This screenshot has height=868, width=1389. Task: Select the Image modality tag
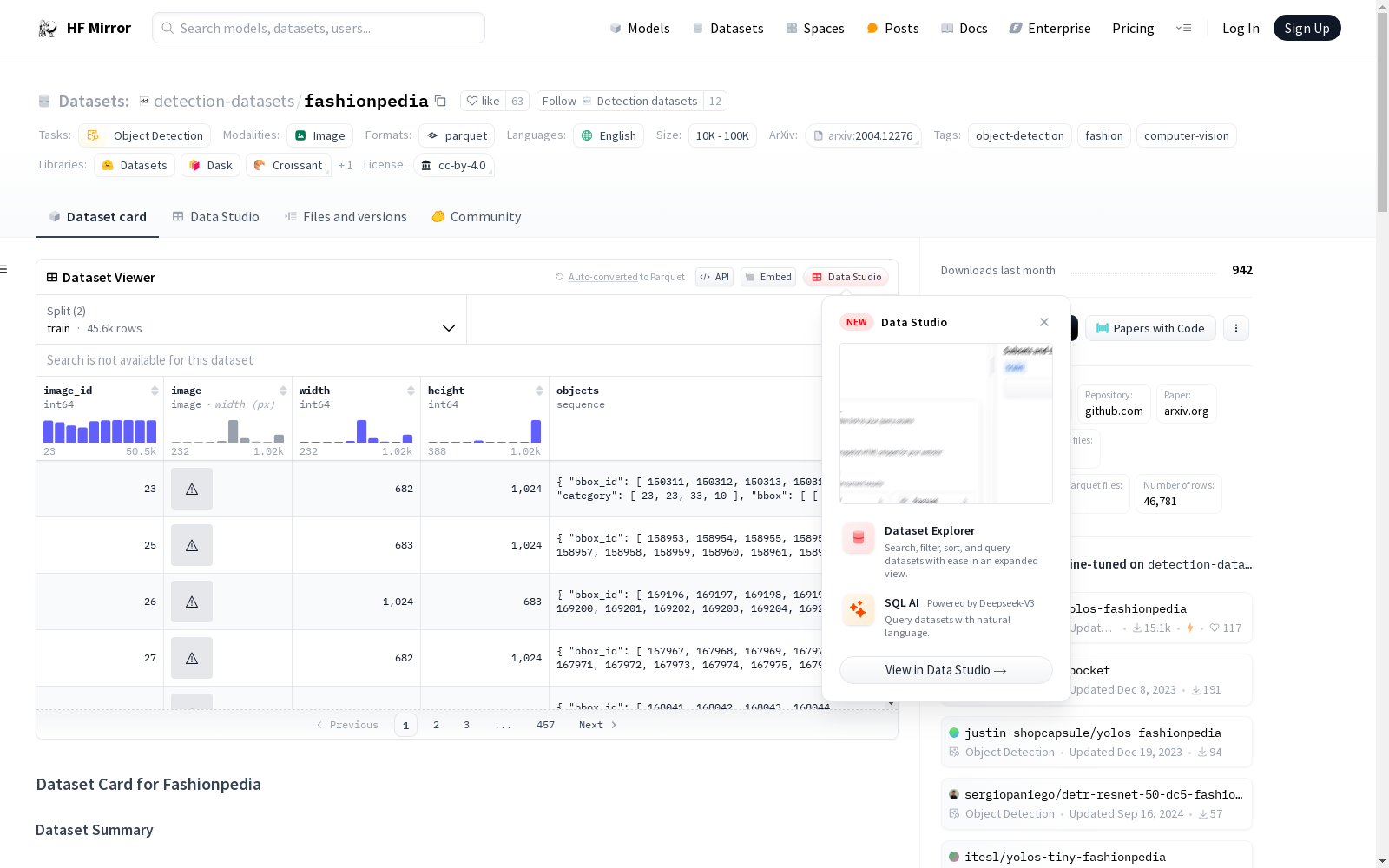coord(320,135)
